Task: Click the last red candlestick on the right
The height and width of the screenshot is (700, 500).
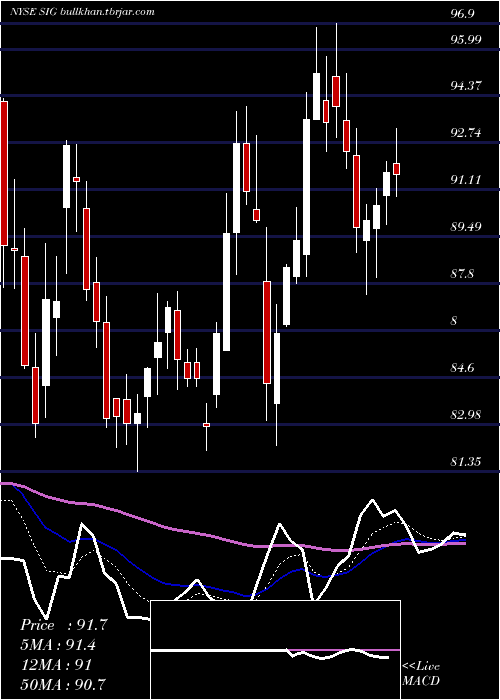Action: (x=396, y=169)
